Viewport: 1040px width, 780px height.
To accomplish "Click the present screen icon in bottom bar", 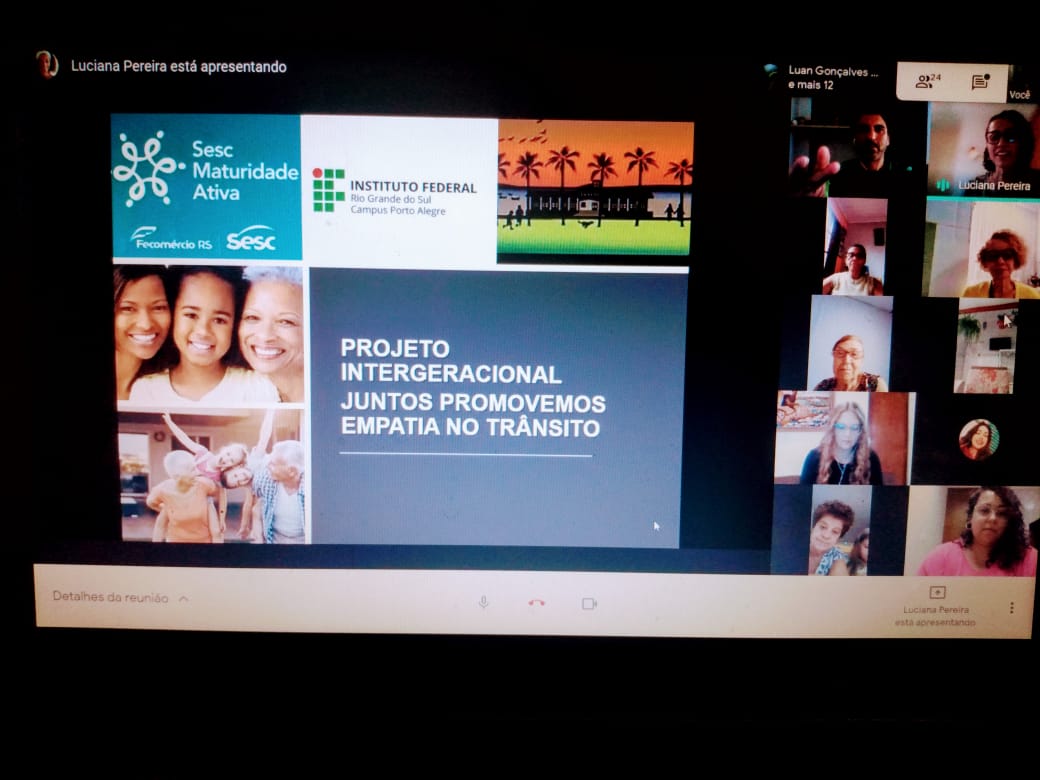I will [937, 593].
